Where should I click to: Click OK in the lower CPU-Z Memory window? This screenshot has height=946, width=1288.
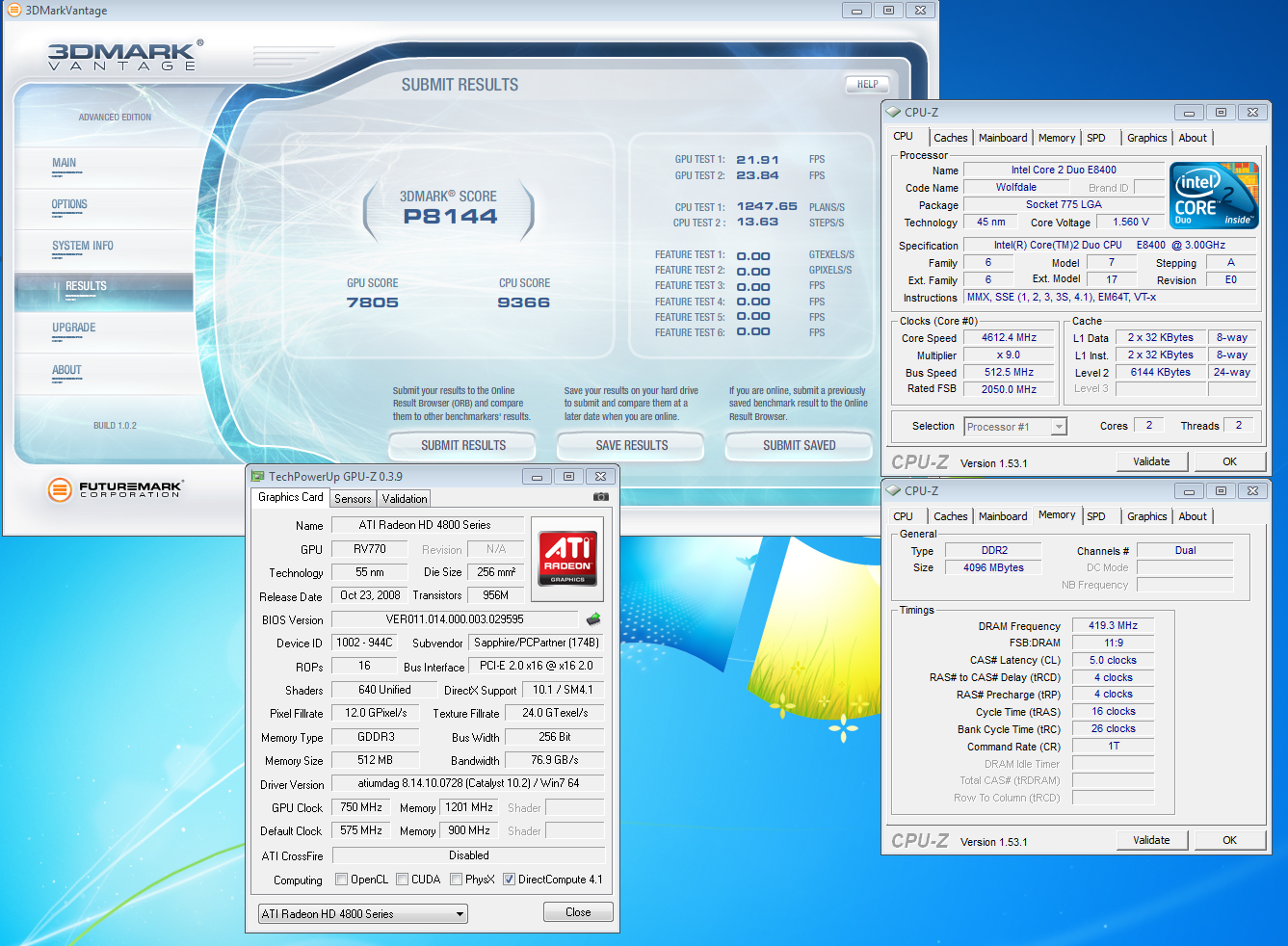pyautogui.click(x=1230, y=840)
